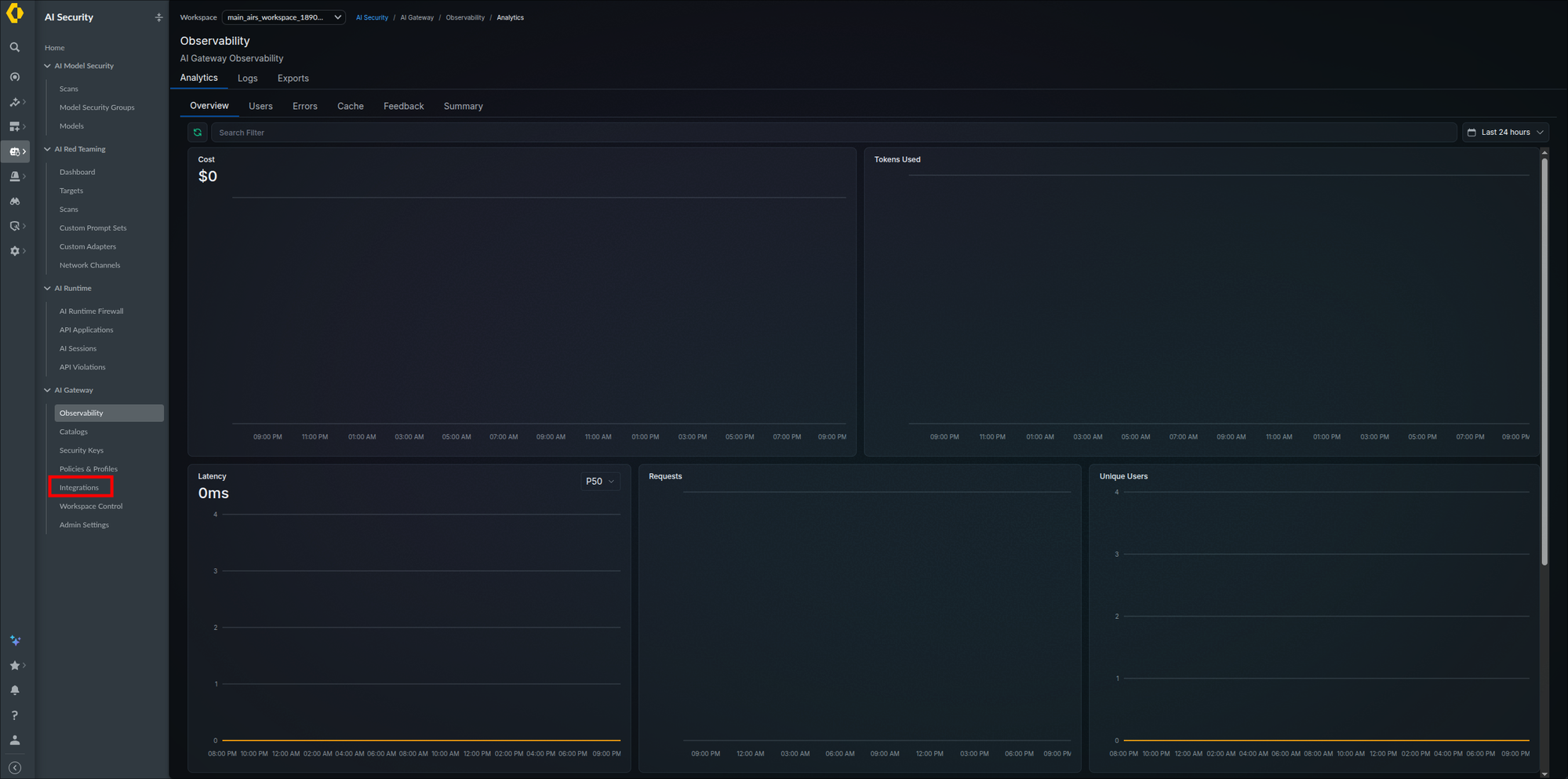The width and height of the screenshot is (1568, 779).
Task: Open the user profile icon
Action: coord(15,740)
